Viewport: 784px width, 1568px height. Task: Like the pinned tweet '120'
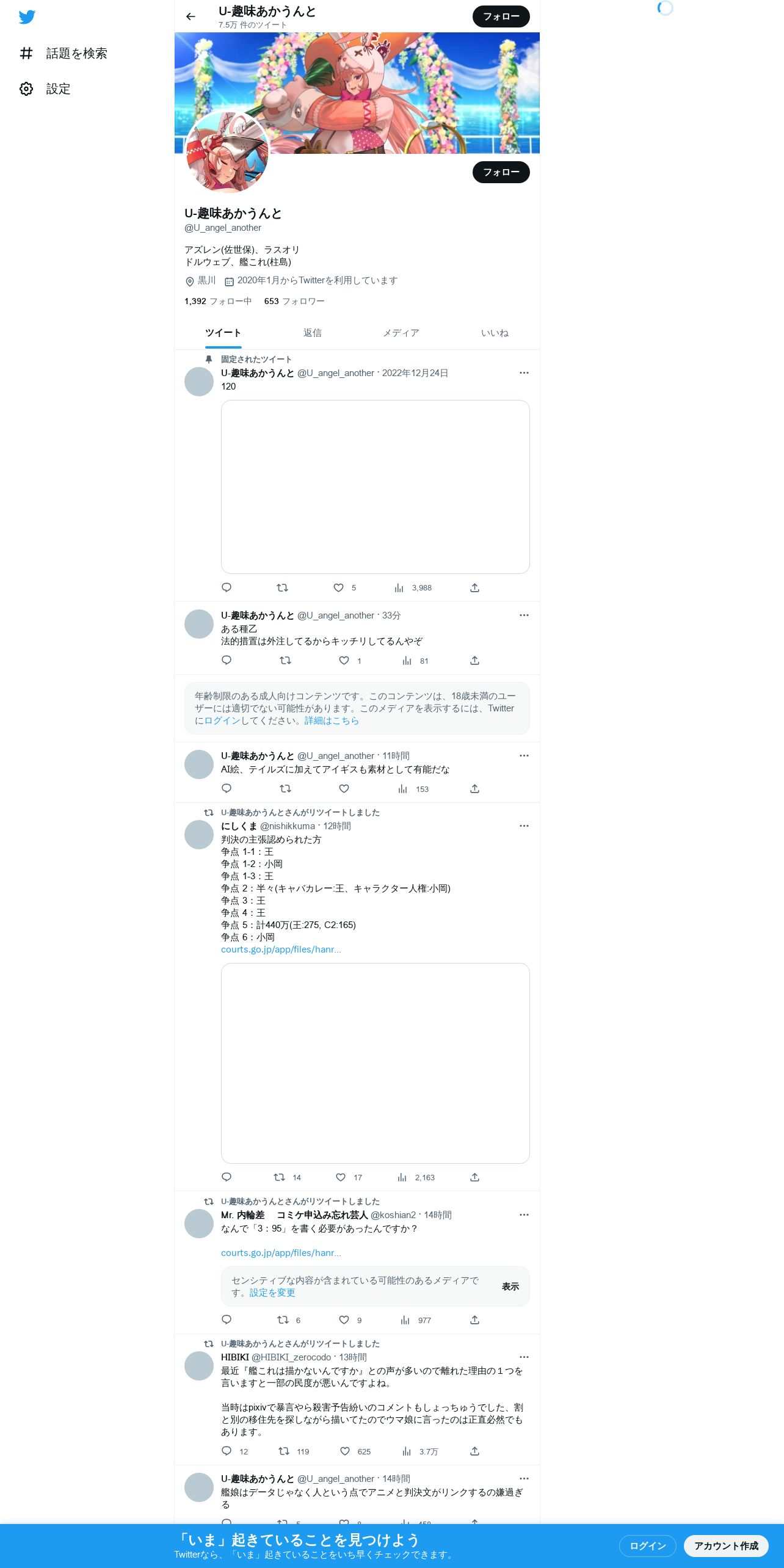tap(339, 588)
